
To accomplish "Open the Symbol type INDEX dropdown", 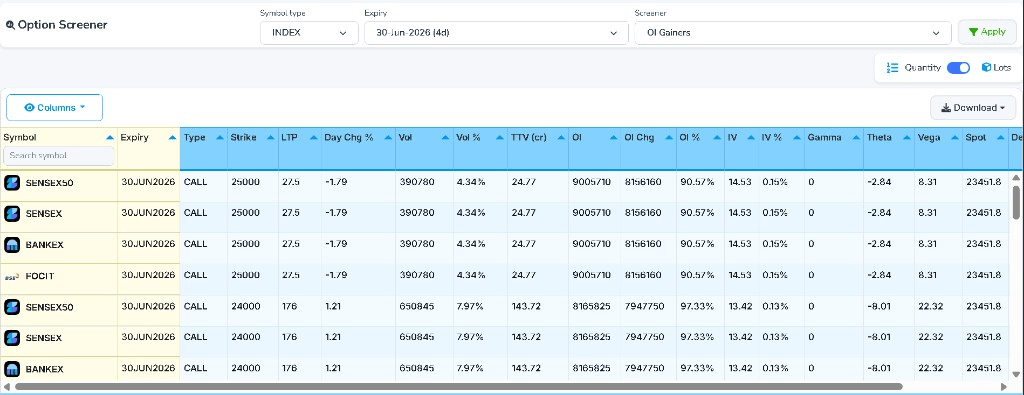I will (x=309, y=33).
